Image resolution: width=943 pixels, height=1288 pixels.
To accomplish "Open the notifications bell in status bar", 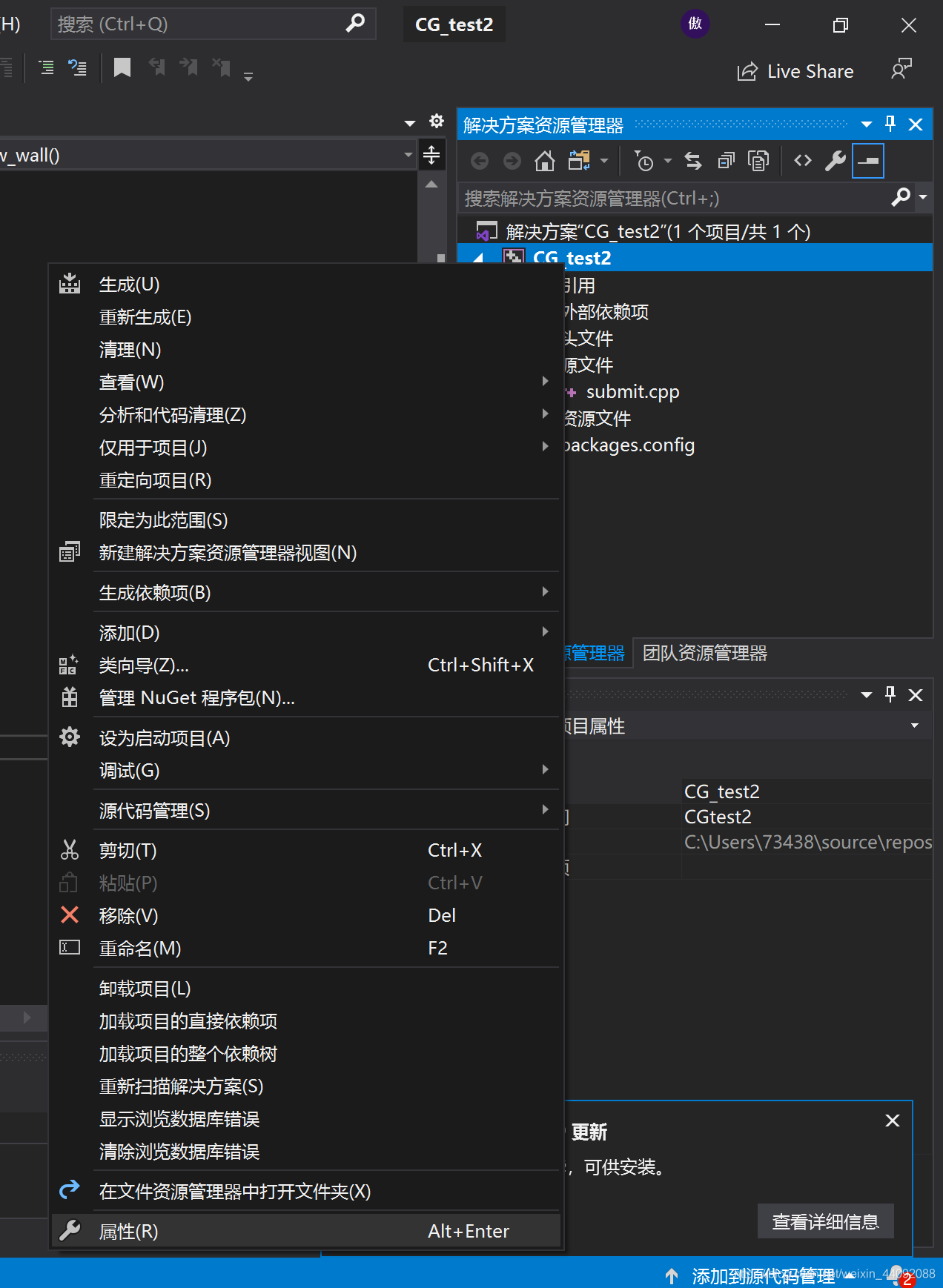I will 897,1275.
